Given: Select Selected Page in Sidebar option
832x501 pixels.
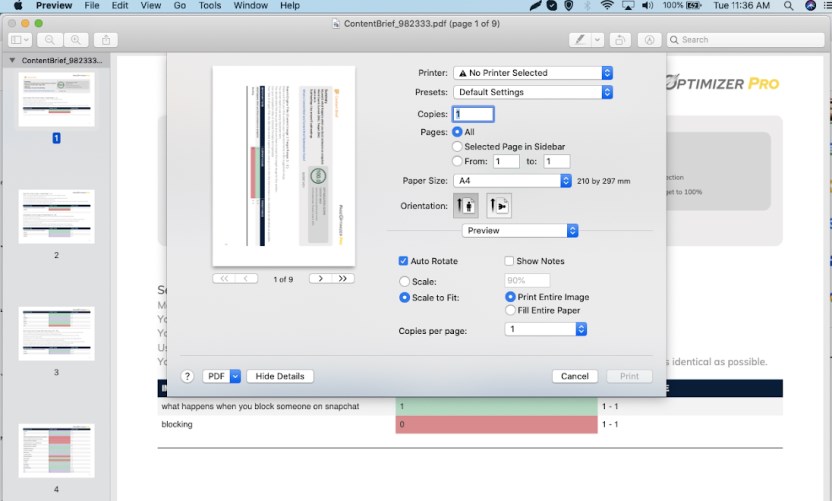Looking at the screenshot, I should (x=457, y=146).
